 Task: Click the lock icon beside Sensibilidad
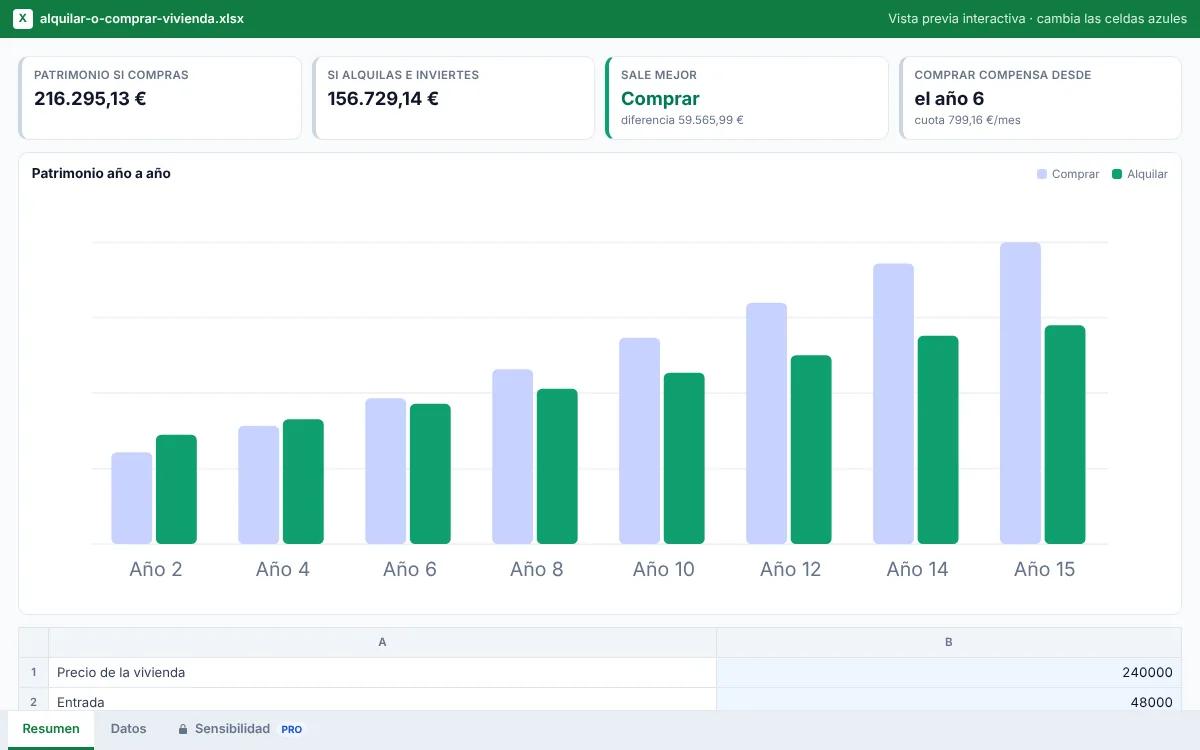pos(183,729)
